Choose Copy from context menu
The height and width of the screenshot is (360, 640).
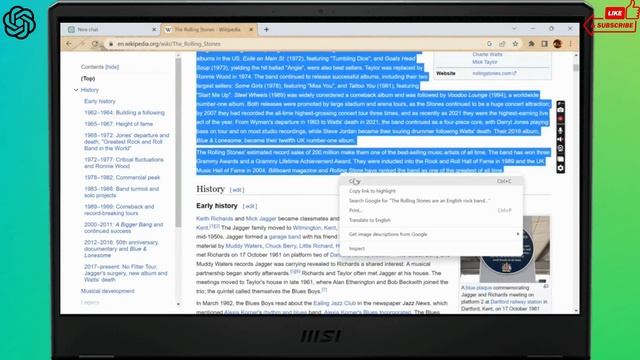click(431, 181)
